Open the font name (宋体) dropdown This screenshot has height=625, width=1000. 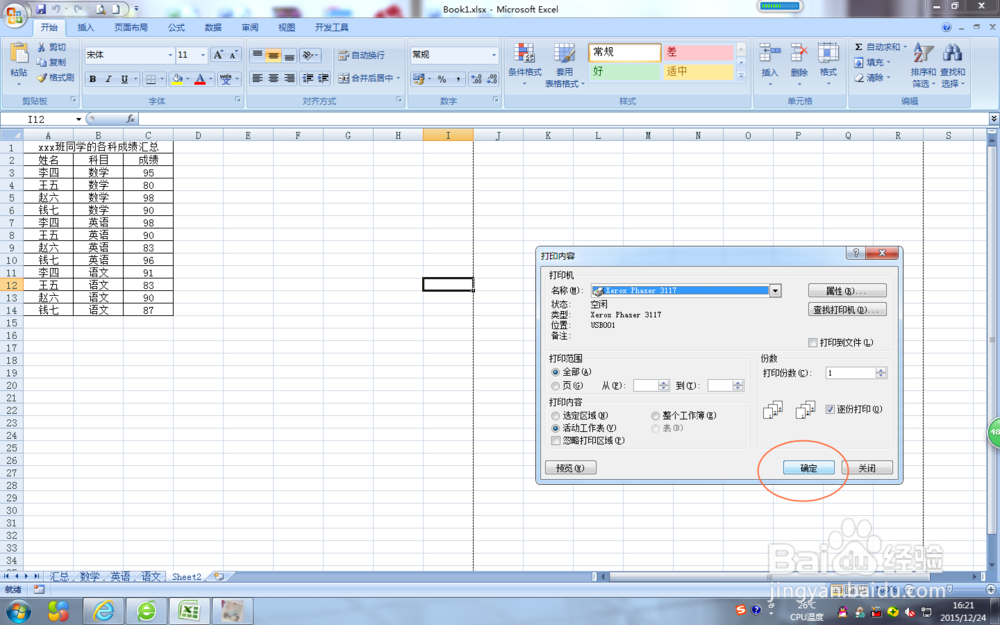[170, 55]
